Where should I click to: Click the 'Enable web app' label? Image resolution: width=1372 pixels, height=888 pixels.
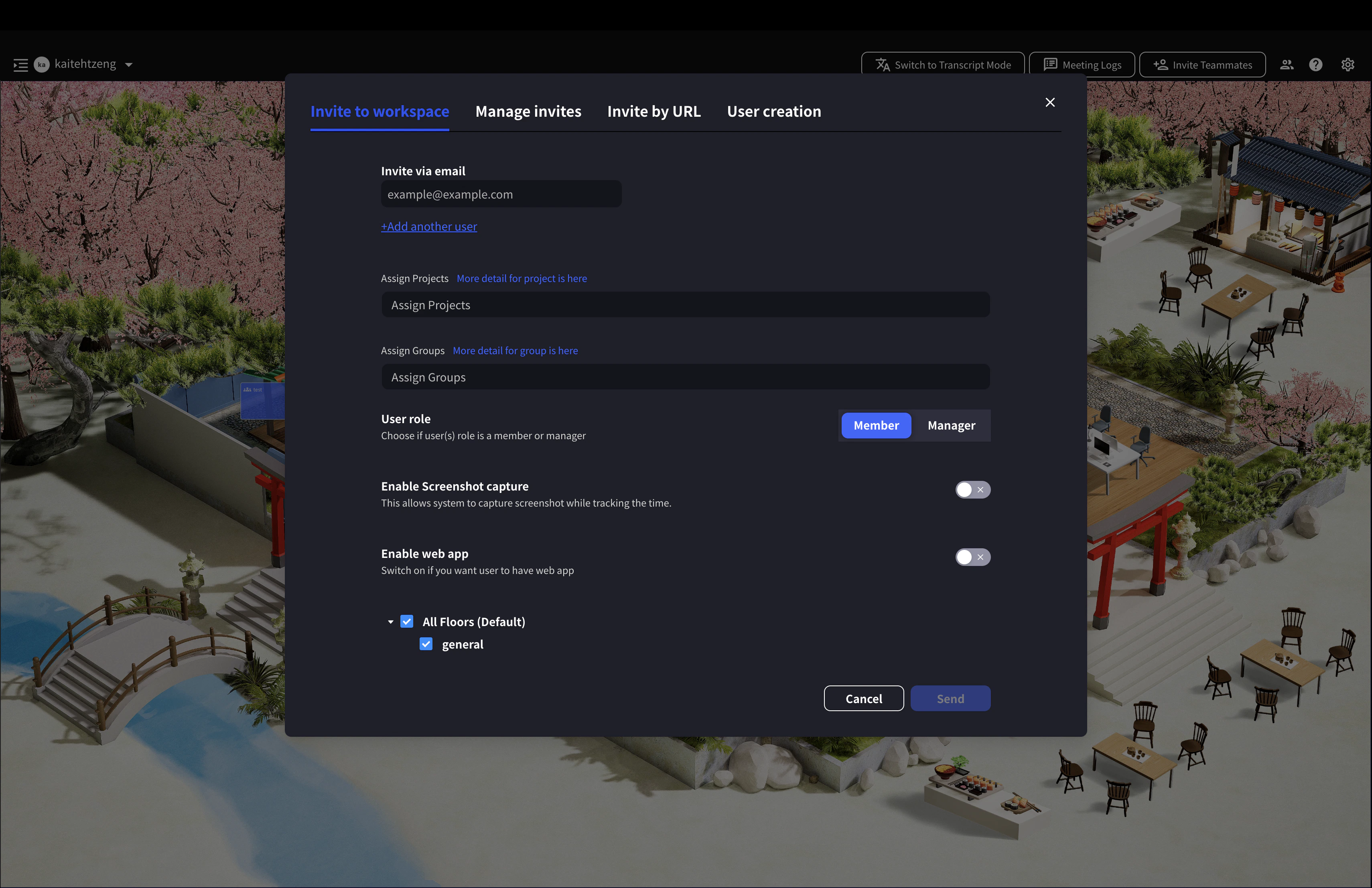pyautogui.click(x=425, y=554)
